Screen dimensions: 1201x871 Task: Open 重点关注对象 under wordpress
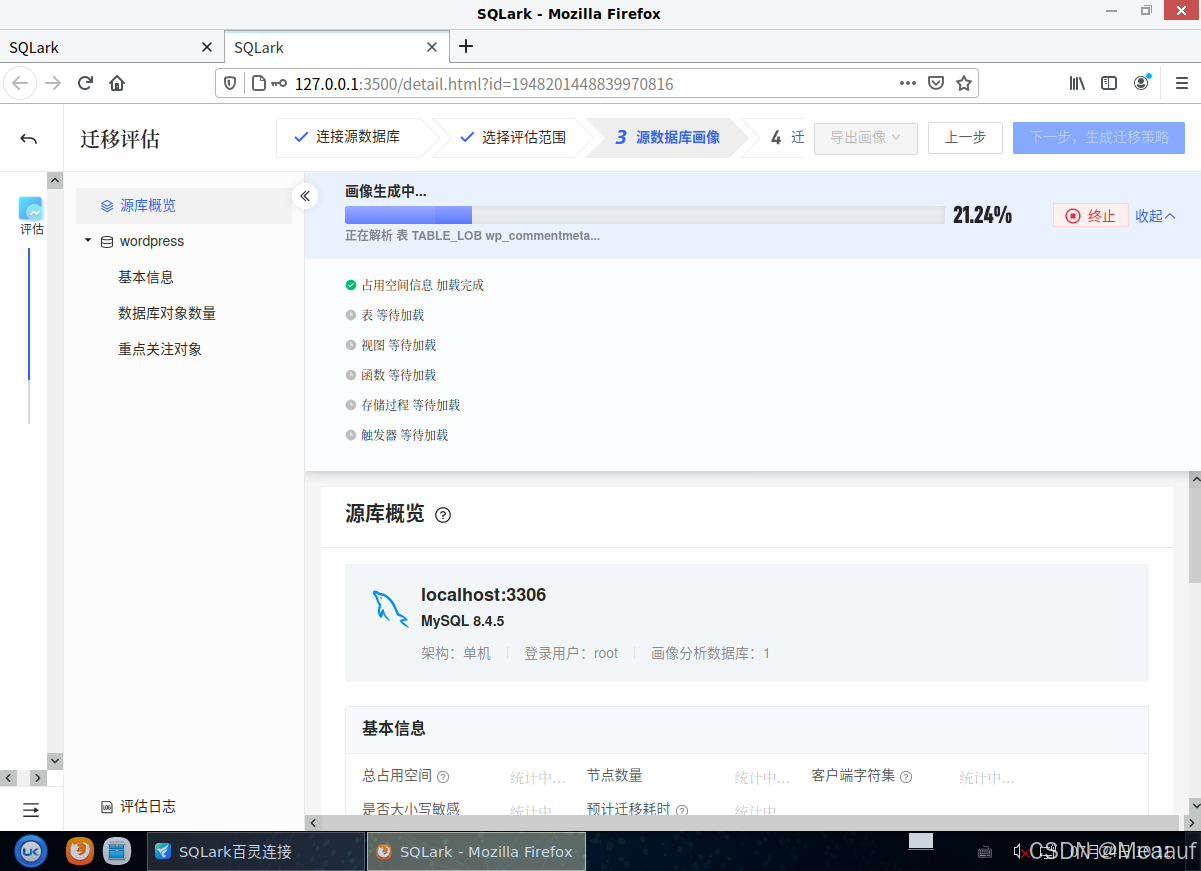(160, 349)
